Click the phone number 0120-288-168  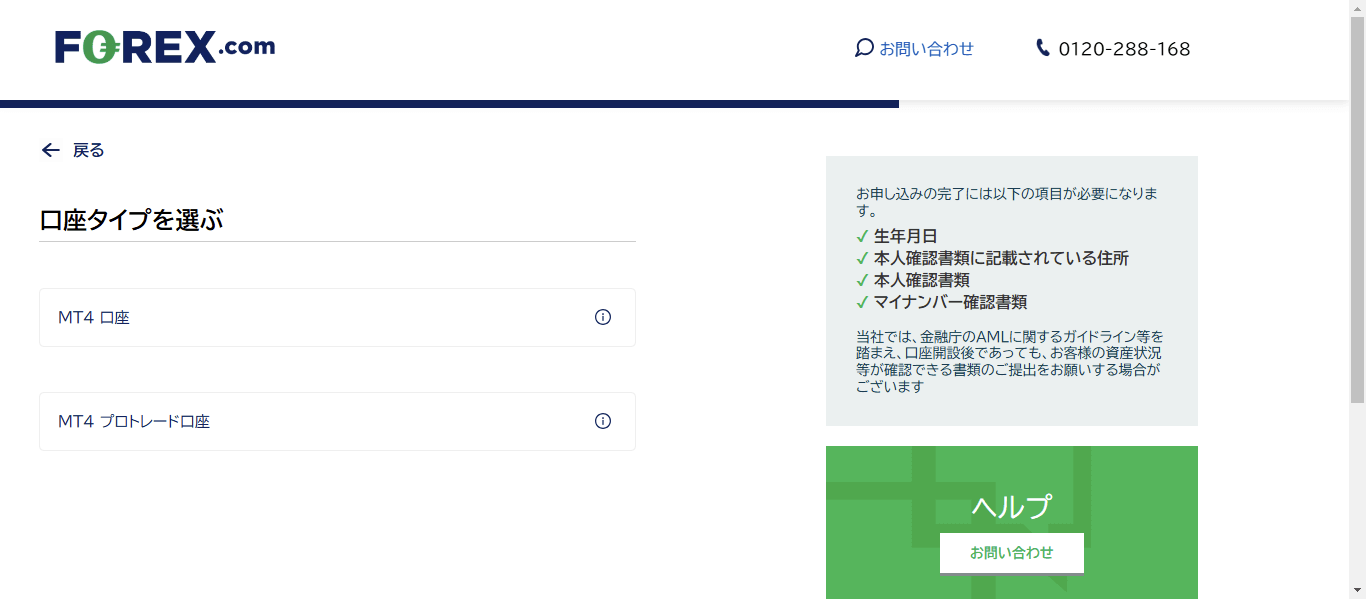(1124, 47)
